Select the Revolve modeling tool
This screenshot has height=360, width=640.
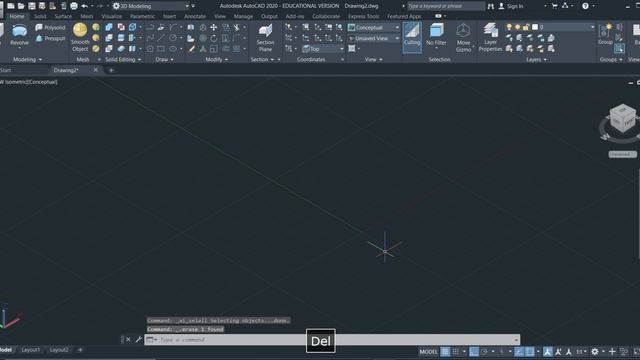coord(19,36)
